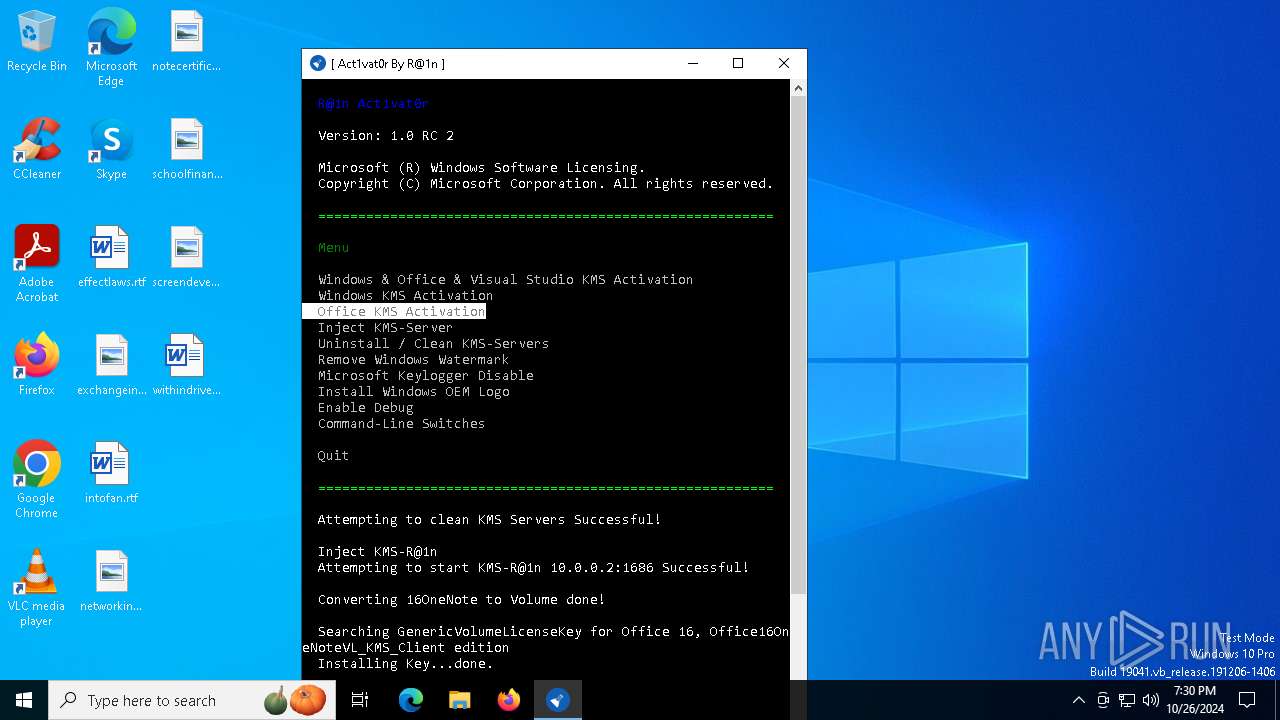This screenshot has width=1280, height=720.
Task: Open the taskbar clock and date
Action: click(1195, 700)
